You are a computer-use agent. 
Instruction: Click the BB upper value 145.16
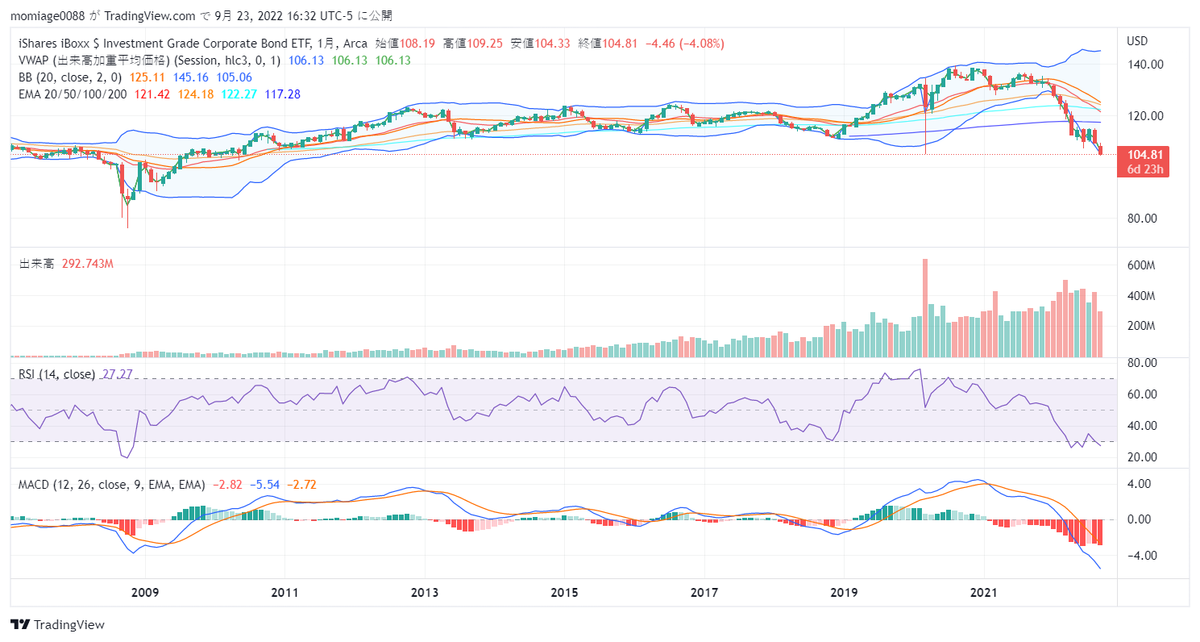(x=190, y=77)
